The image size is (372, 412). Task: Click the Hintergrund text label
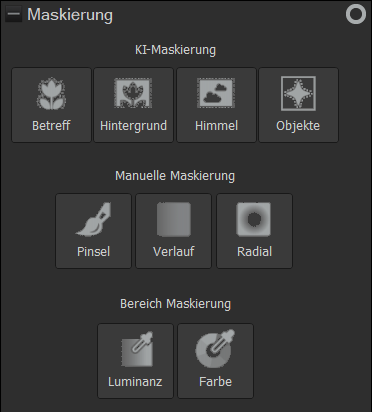133,126
